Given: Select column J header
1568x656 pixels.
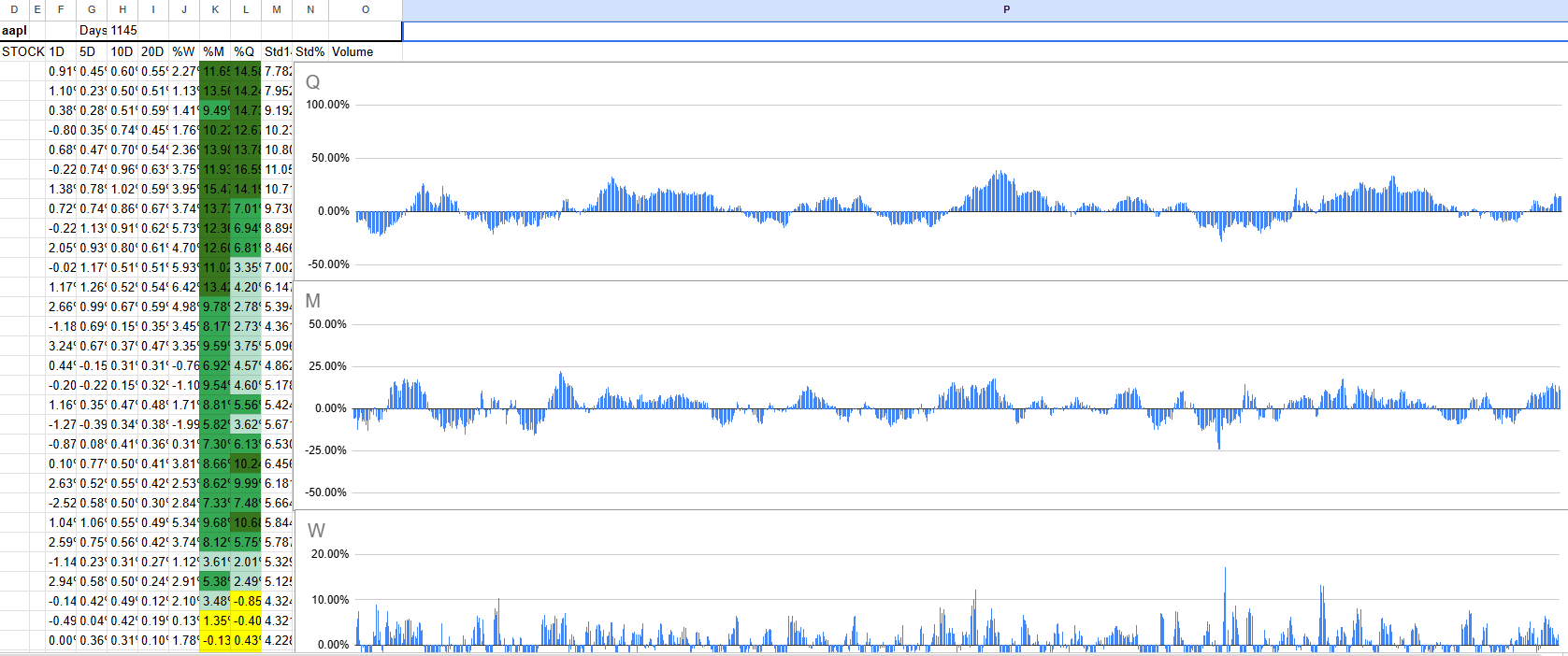Looking at the screenshot, I should point(184,9).
